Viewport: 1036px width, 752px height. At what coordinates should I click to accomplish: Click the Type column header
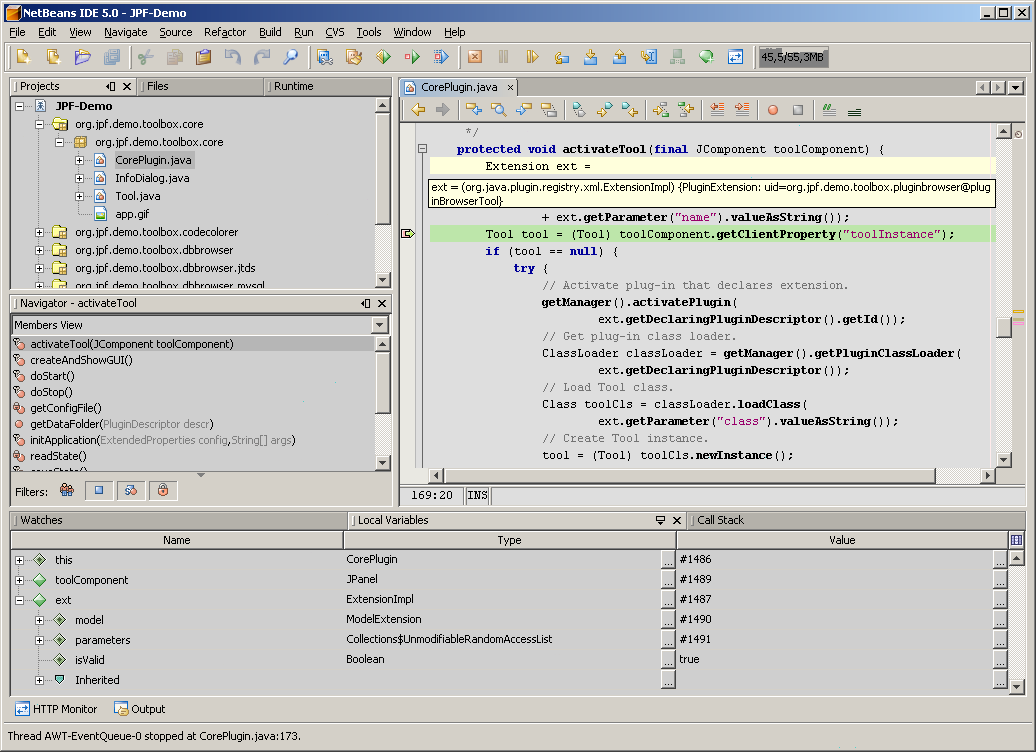(509, 540)
